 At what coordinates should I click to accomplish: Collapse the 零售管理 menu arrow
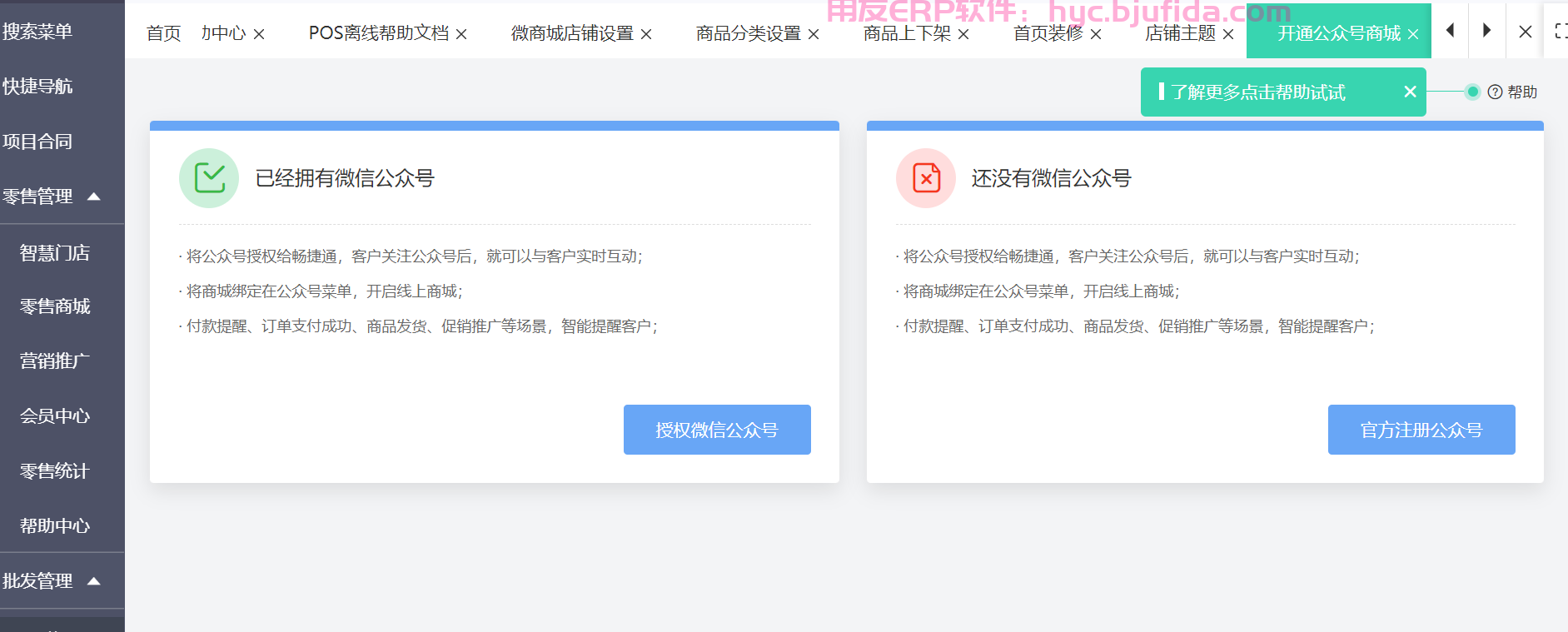[x=94, y=197]
